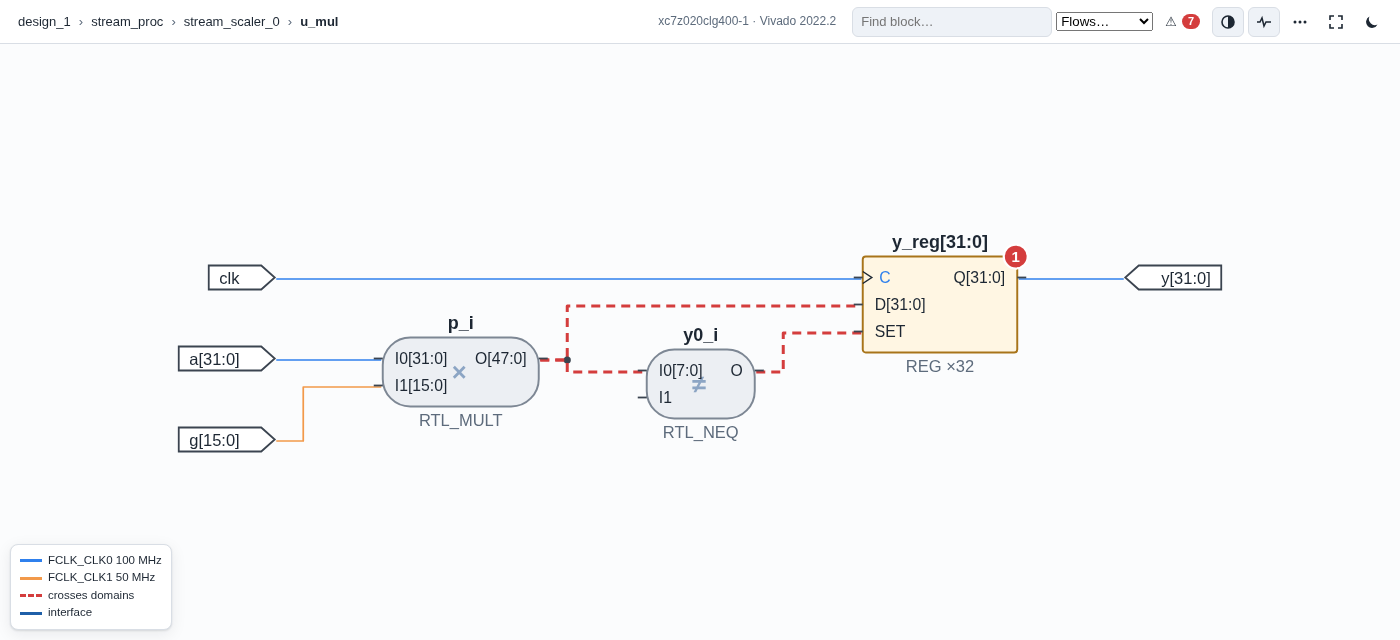This screenshot has width=1400, height=640.
Task: Click the RTL_MULT type label
Action: 461,421
